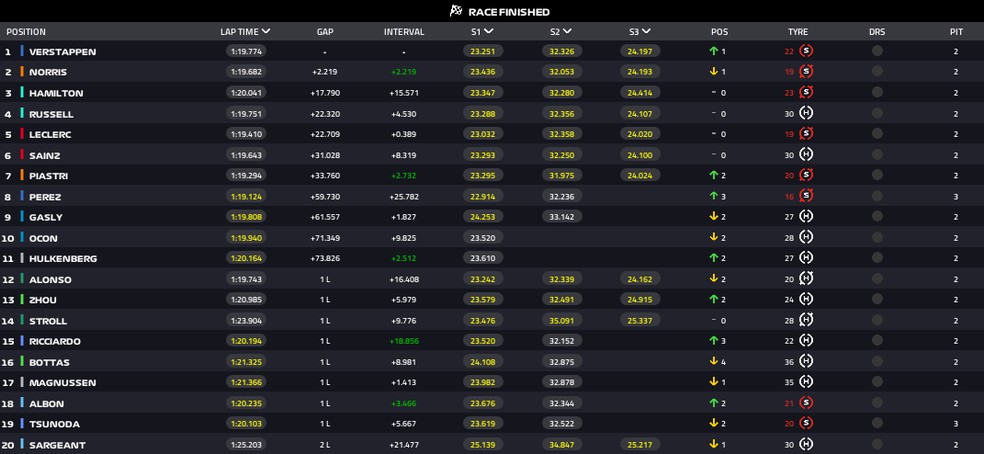Click Sainz's gap value +31.028
The height and width of the screenshot is (454, 984).
(x=325, y=155)
